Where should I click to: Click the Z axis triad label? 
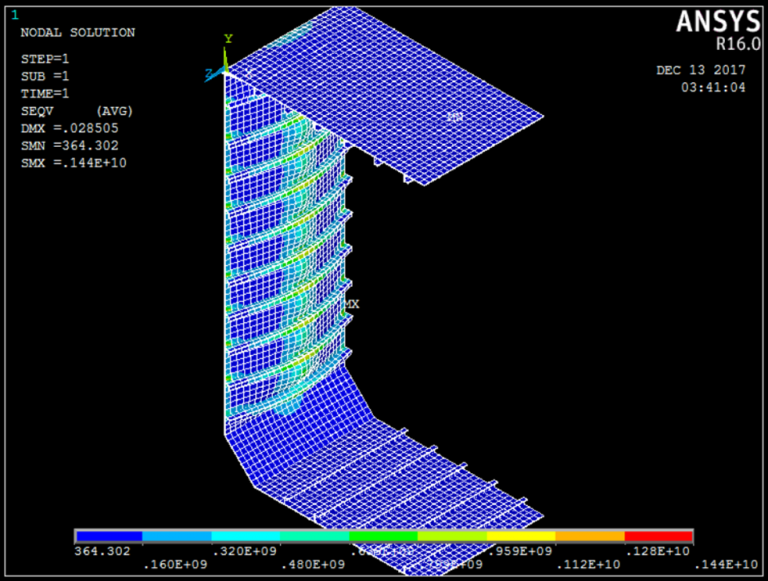pos(208,73)
